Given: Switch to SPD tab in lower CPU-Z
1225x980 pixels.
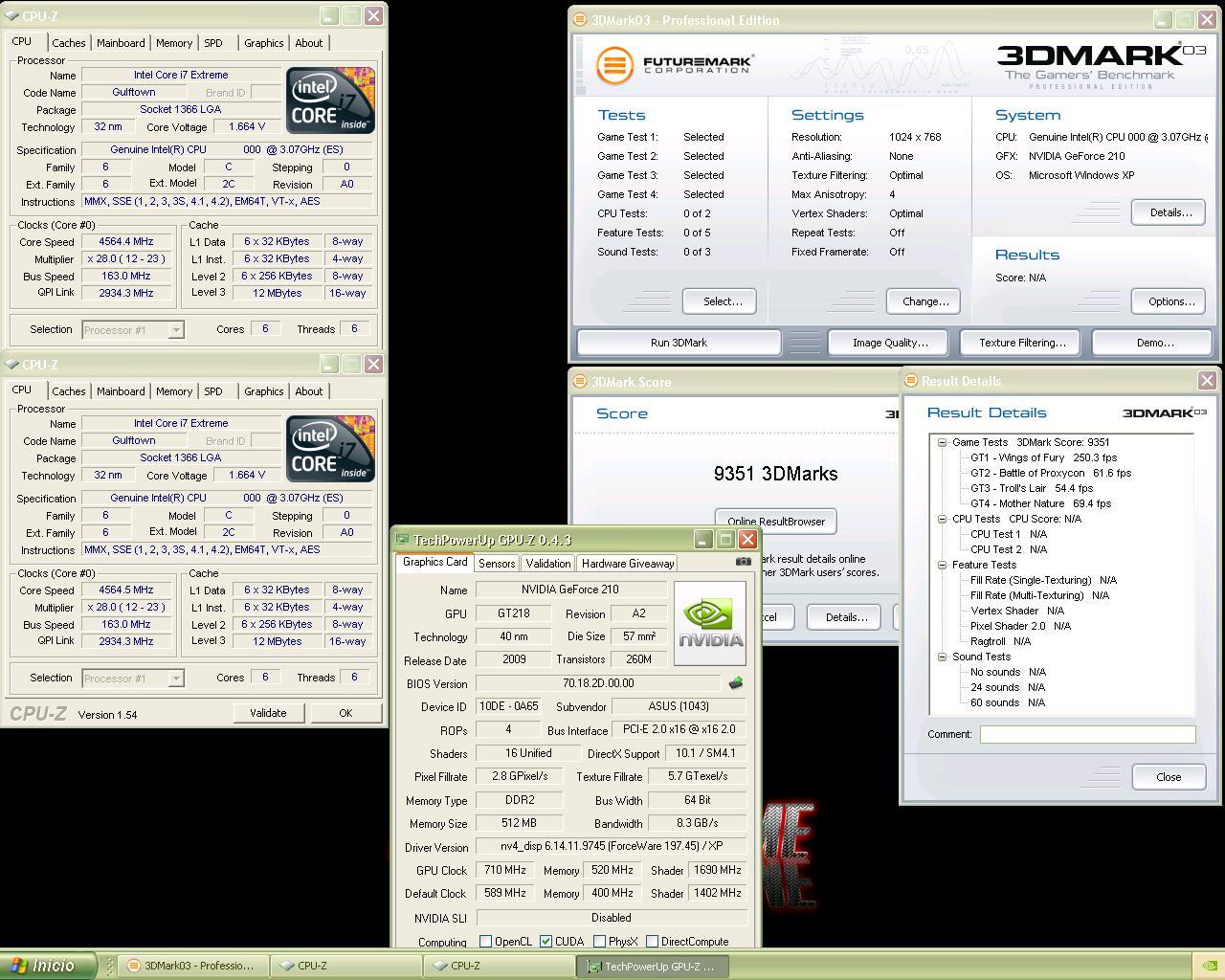Looking at the screenshot, I should (x=213, y=391).
